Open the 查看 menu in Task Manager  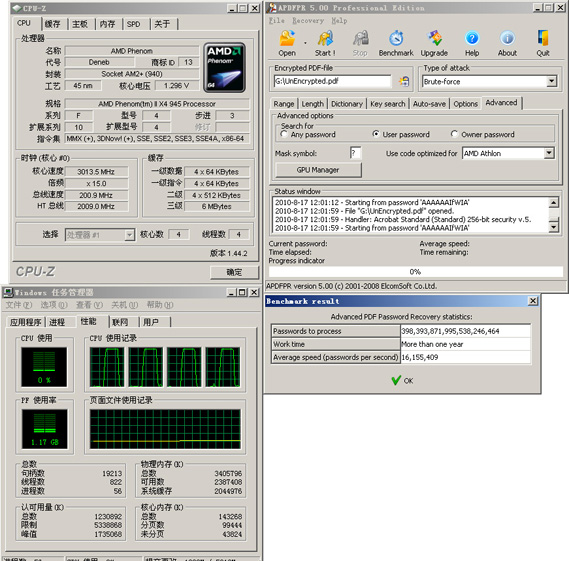(x=89, y=305)
